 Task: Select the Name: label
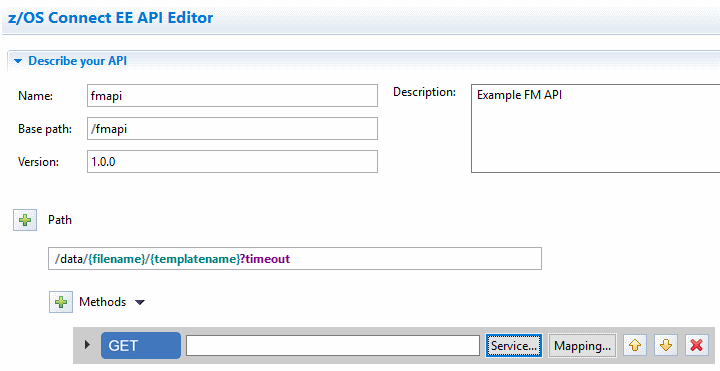(x=35, y=96)
